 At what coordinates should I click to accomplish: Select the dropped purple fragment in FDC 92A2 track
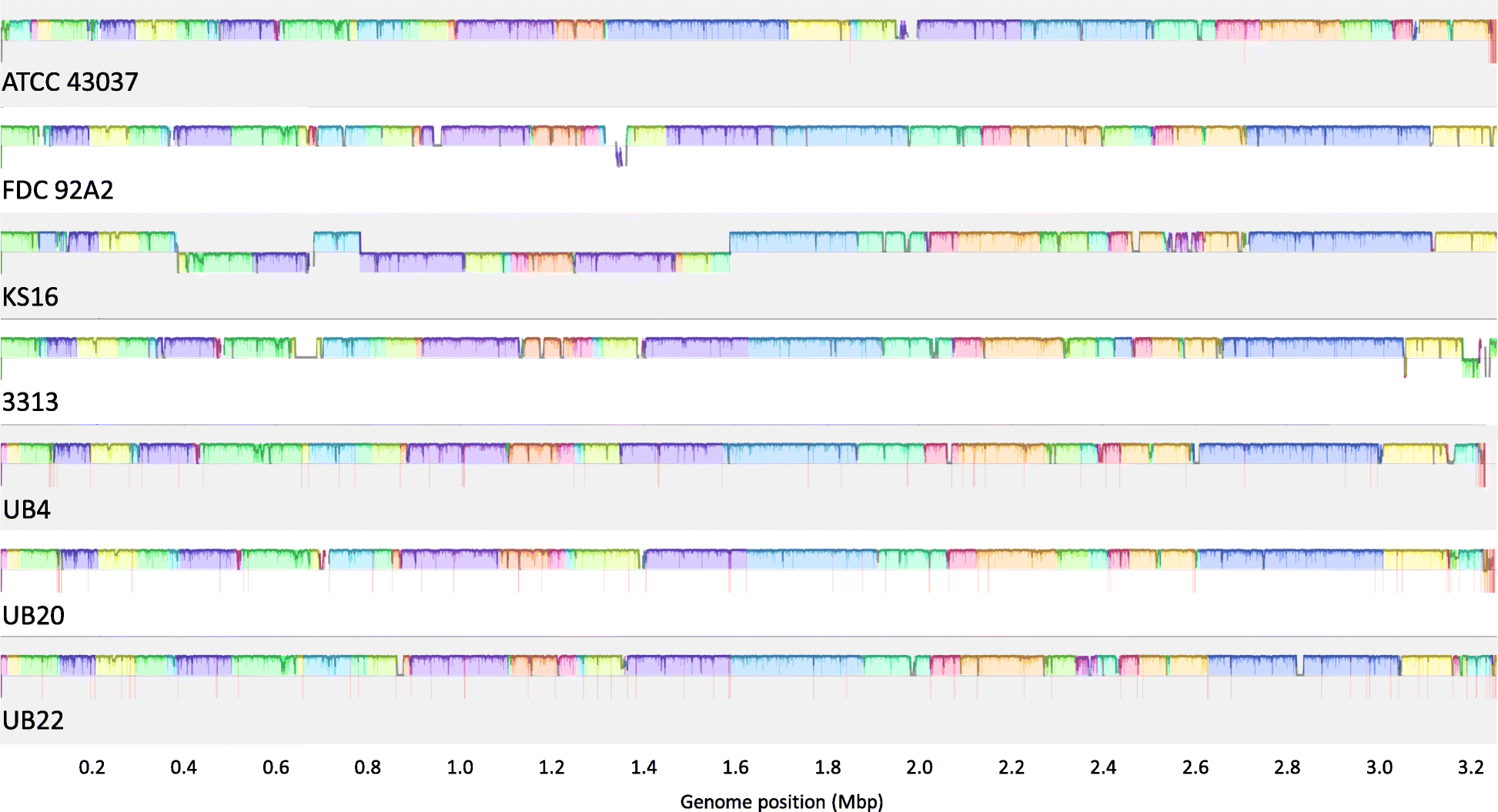pos(619,155)
